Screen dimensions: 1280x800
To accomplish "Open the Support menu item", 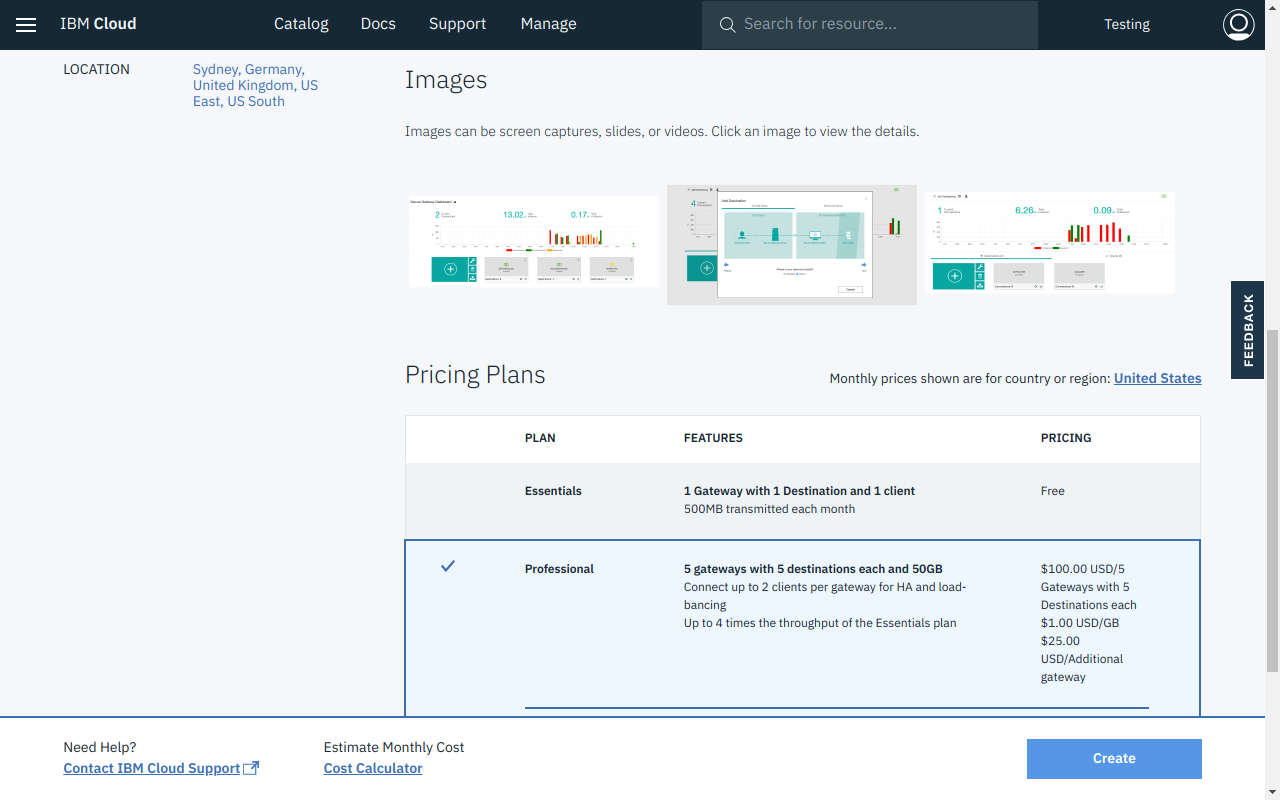I will pyautogui.click(x=457, y=24).
